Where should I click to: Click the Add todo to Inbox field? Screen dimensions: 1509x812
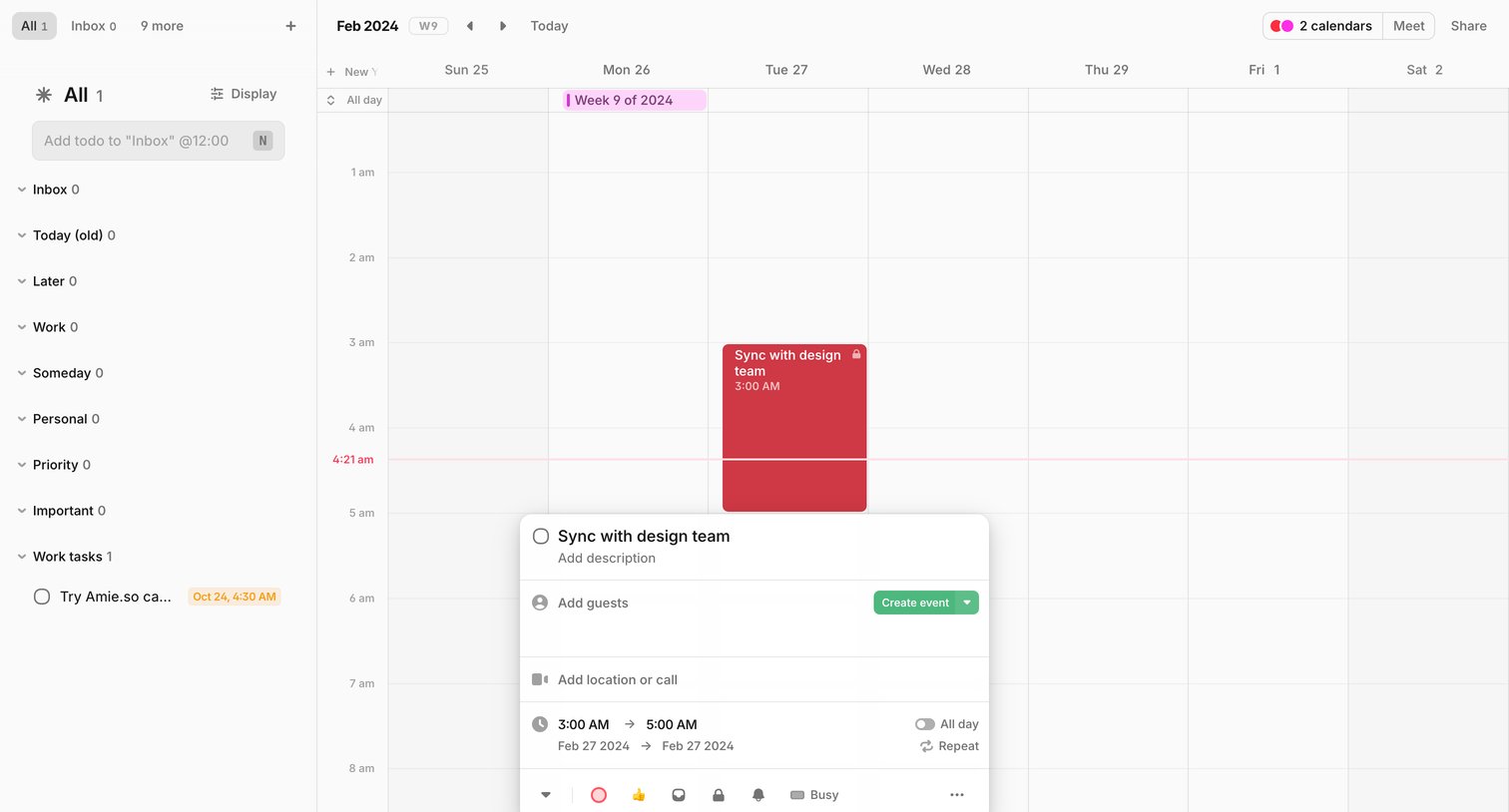[159, 141]
